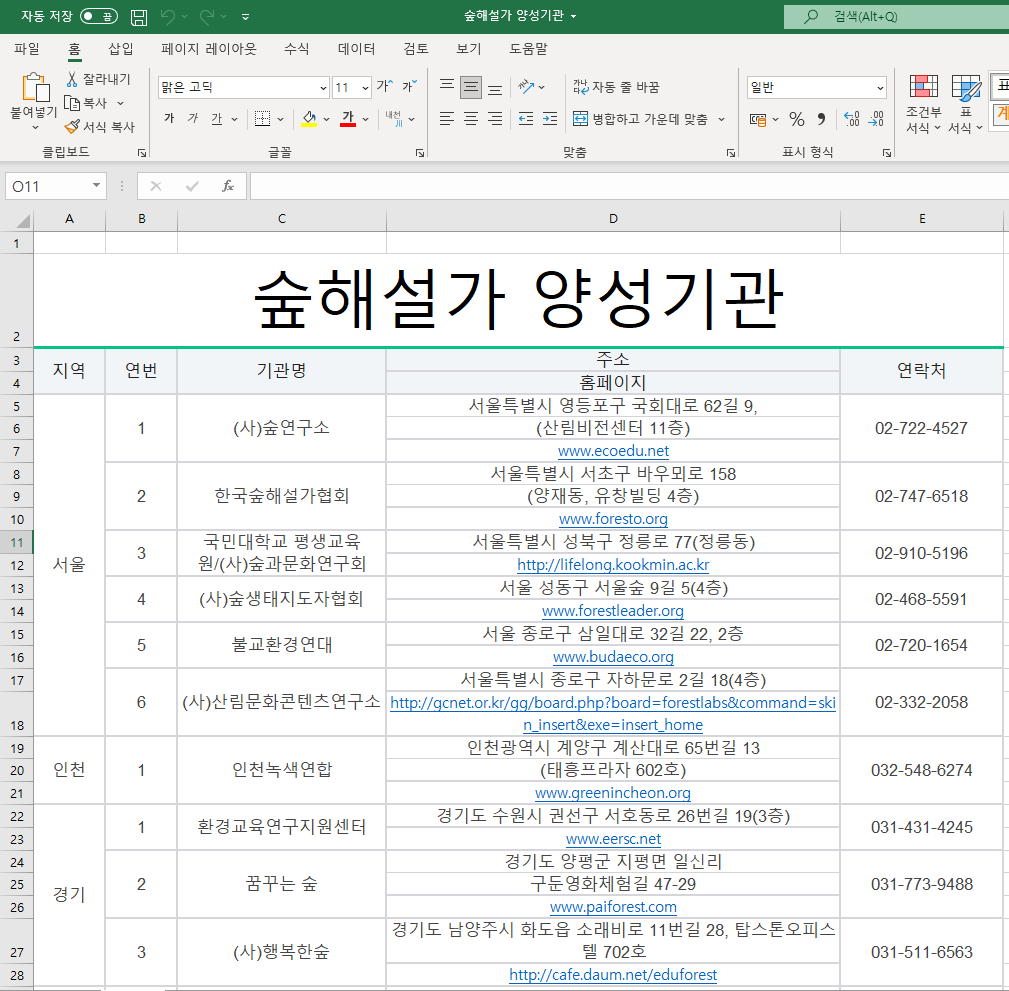Open the merge and center dropdown arrow

click(721, 119)
